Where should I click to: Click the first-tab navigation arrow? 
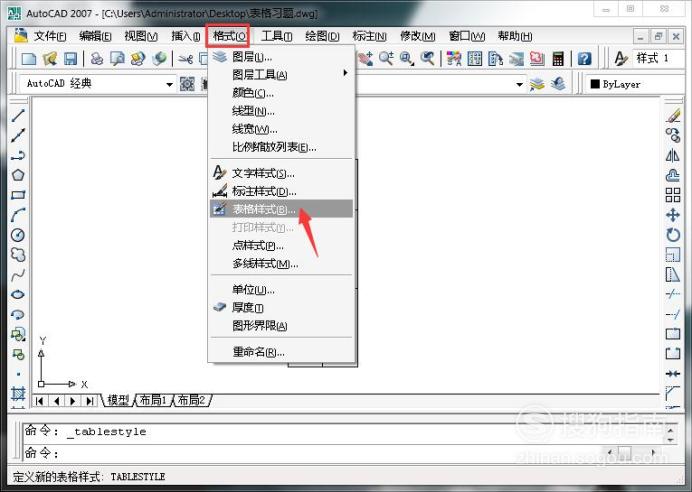coord(40,401)
